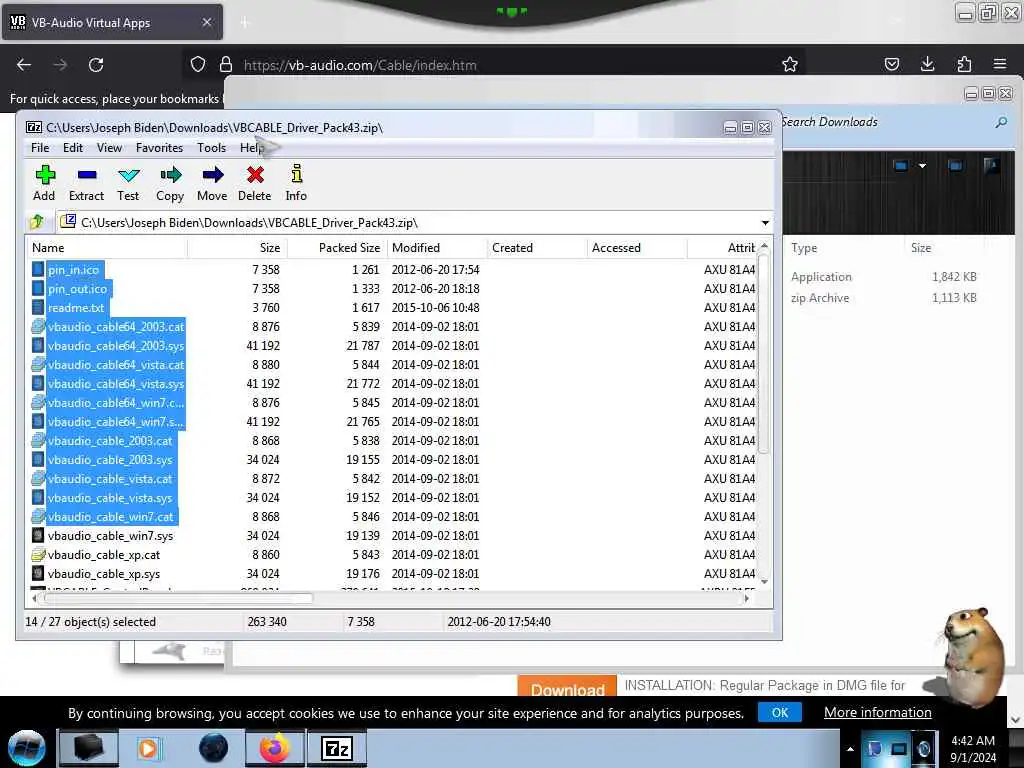Sort file list by Name column

click(x=107, y=248)
